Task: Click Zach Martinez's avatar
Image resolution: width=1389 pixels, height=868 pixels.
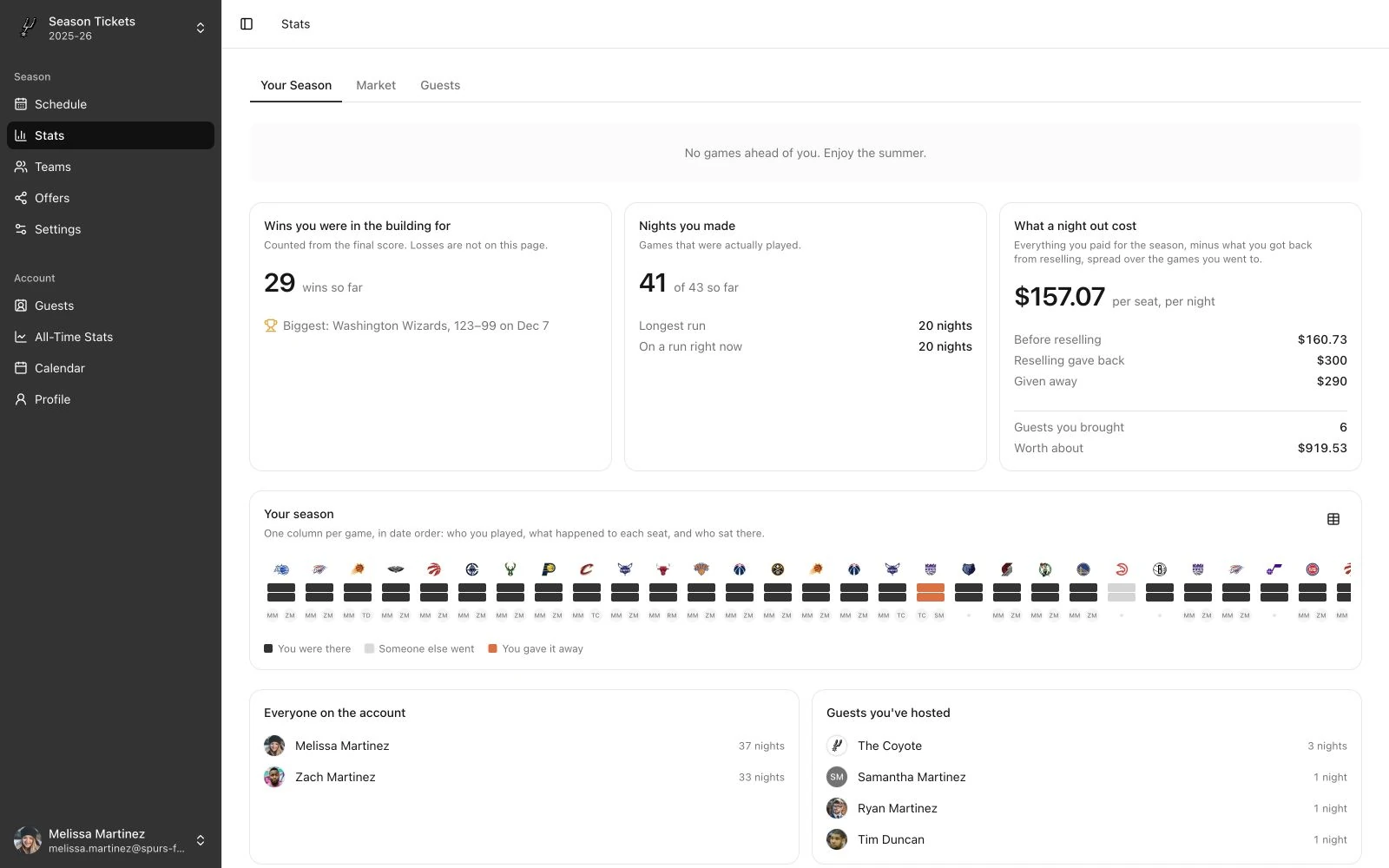Action: (274, 777)
